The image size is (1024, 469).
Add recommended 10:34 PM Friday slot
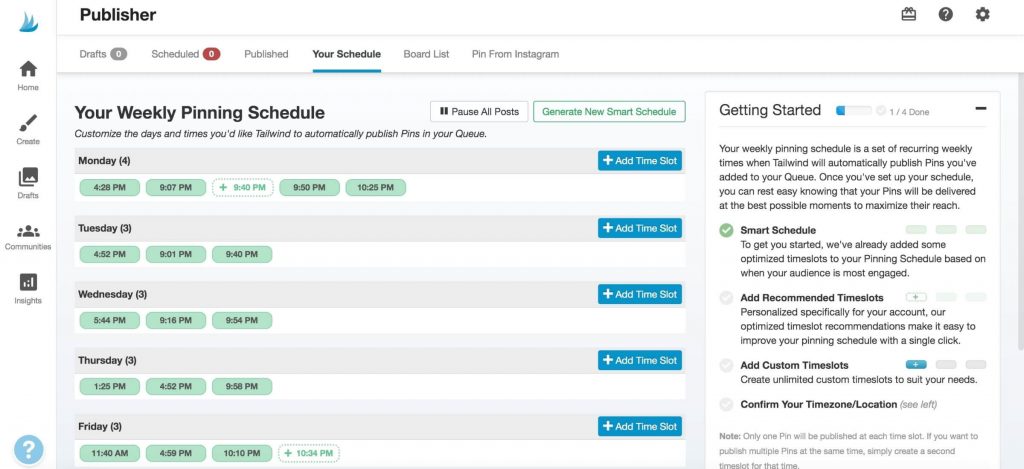309,453
